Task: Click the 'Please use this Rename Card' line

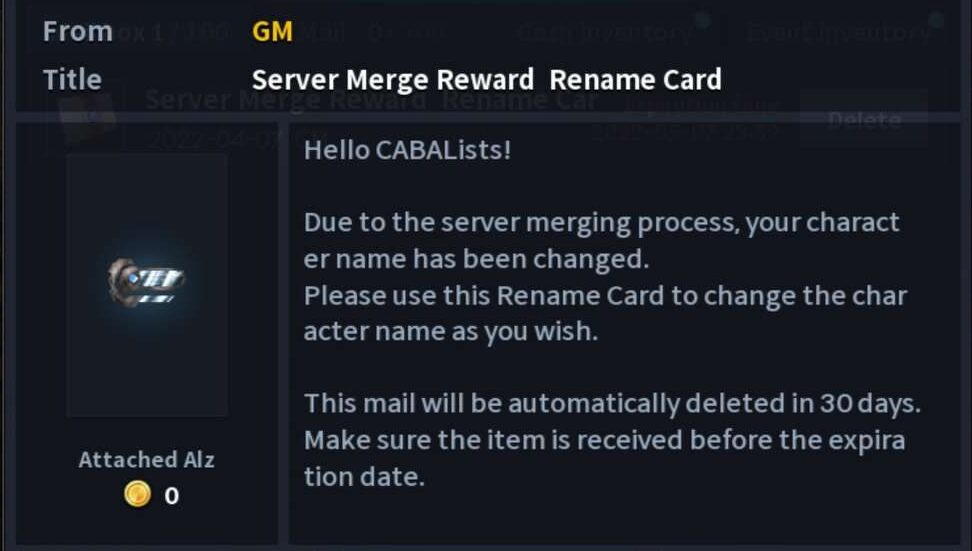Action: [605, 297]
